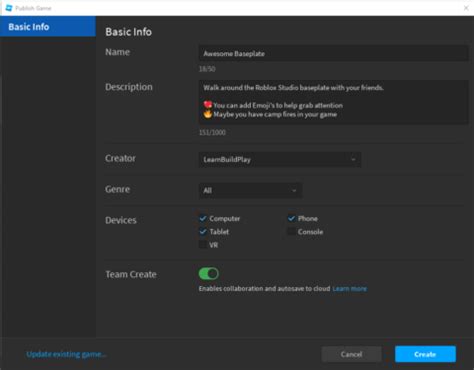Turn off the Team Create toggle

point(209,274)
